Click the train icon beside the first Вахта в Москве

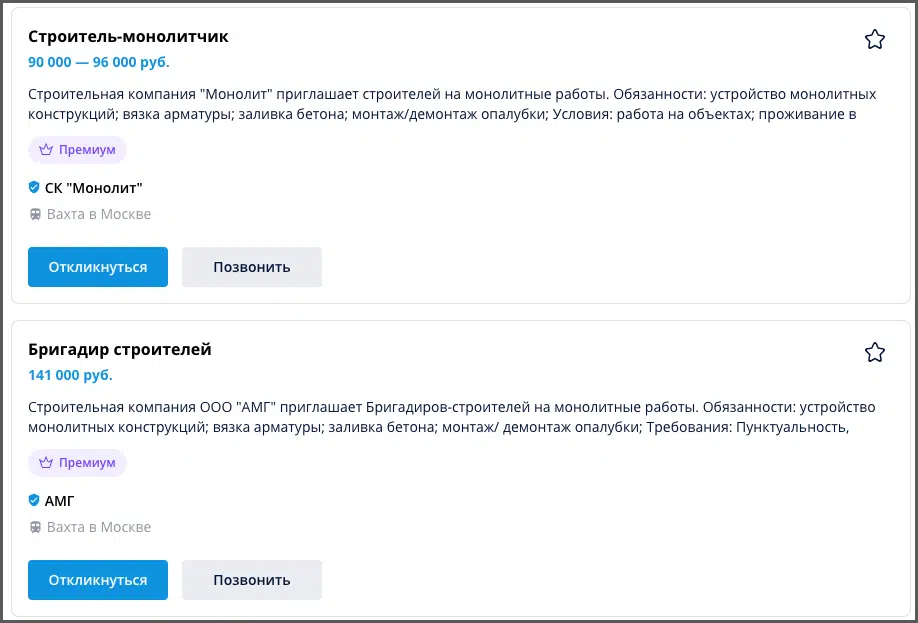(x=35, y=215)
